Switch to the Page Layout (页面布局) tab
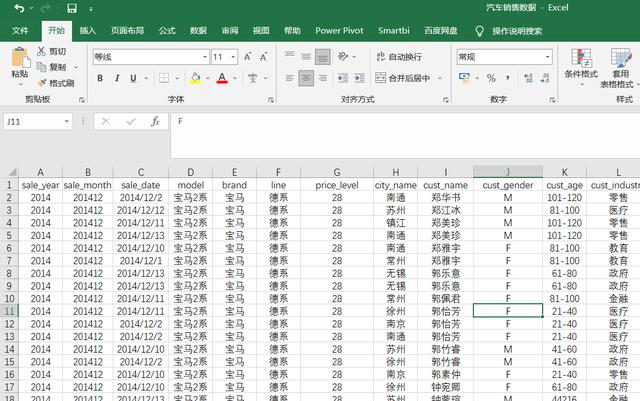640x401 pixels. [x=127, y=31]
